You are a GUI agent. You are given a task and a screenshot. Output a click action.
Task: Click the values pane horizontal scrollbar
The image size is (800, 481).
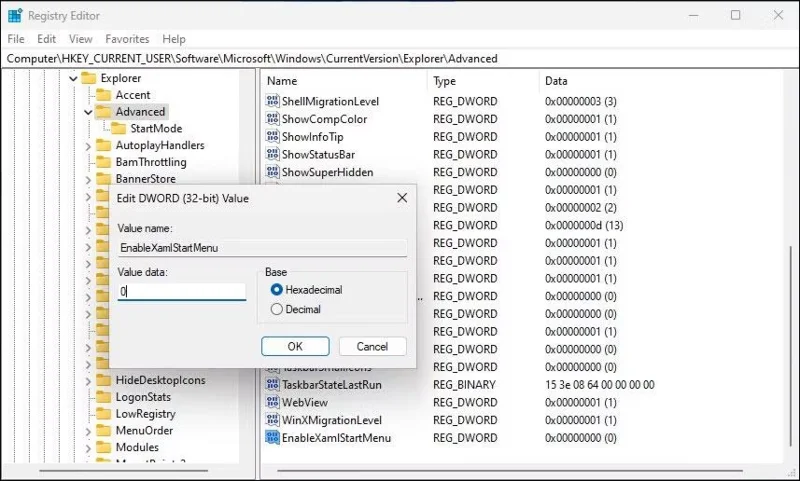509,471
